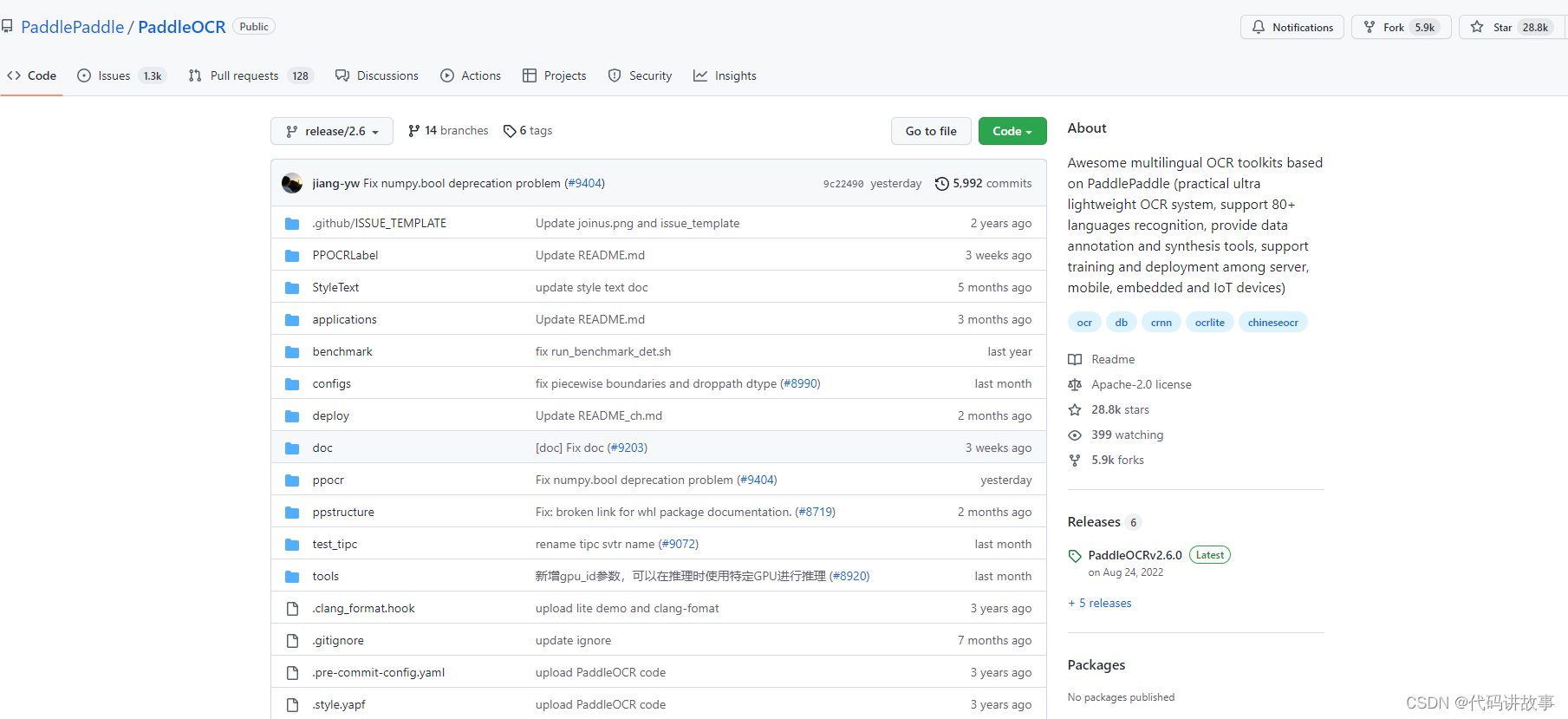Open the Readme book icon
The height and width of the screenshot is (719, 1568).
[x=1075, y=359]
